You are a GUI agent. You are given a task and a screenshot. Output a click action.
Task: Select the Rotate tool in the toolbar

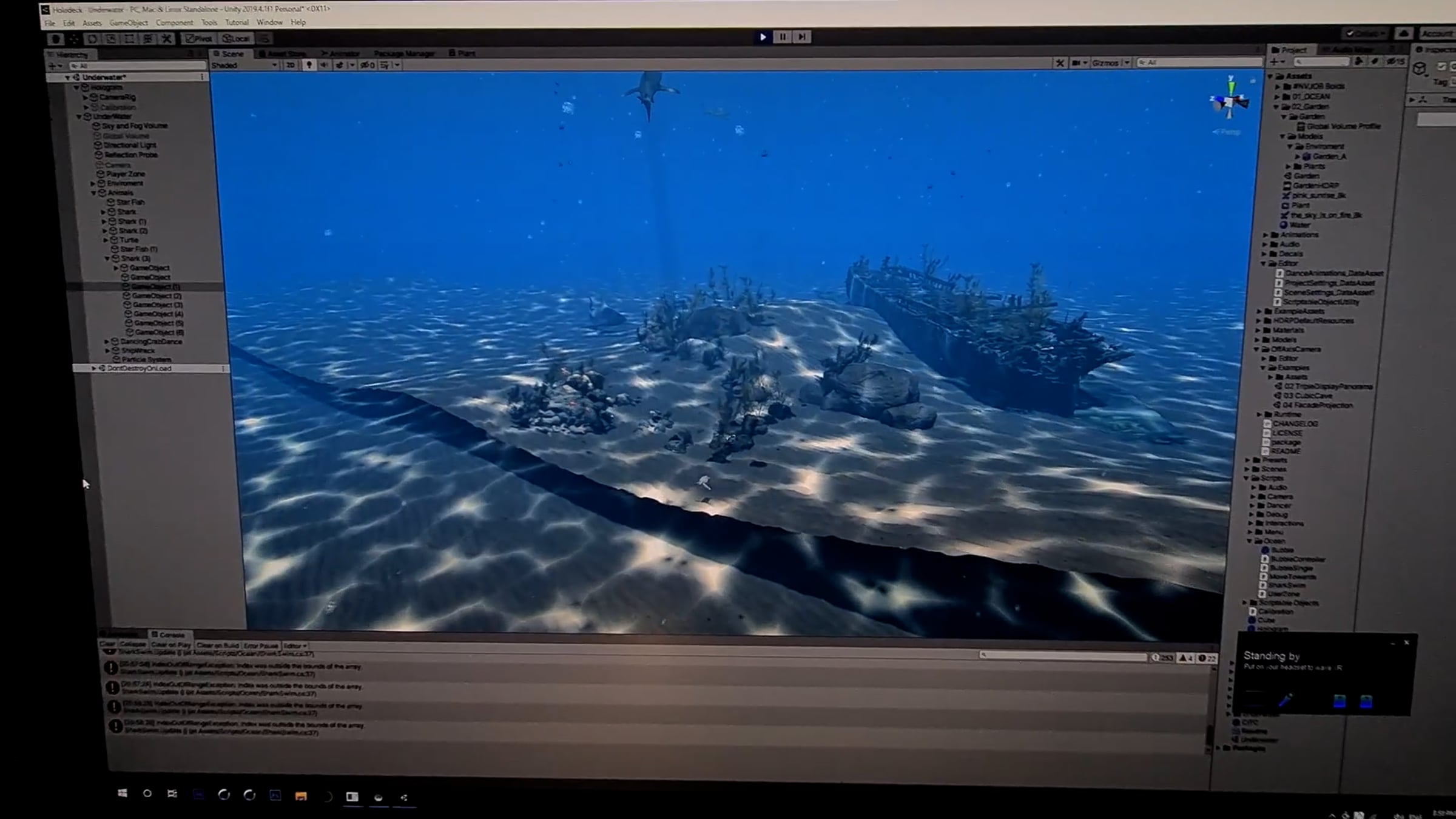coord(92,39)
